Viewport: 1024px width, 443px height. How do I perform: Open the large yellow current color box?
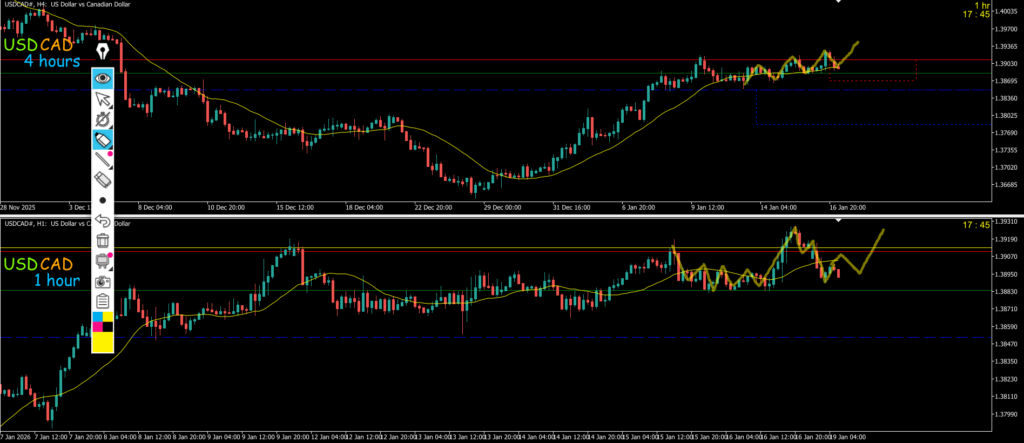point(102,342)
